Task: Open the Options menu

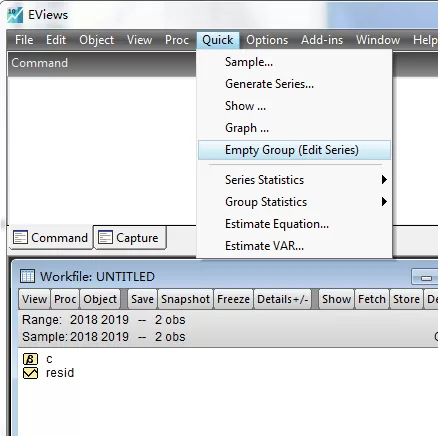Action: click(x=267, y=40)
